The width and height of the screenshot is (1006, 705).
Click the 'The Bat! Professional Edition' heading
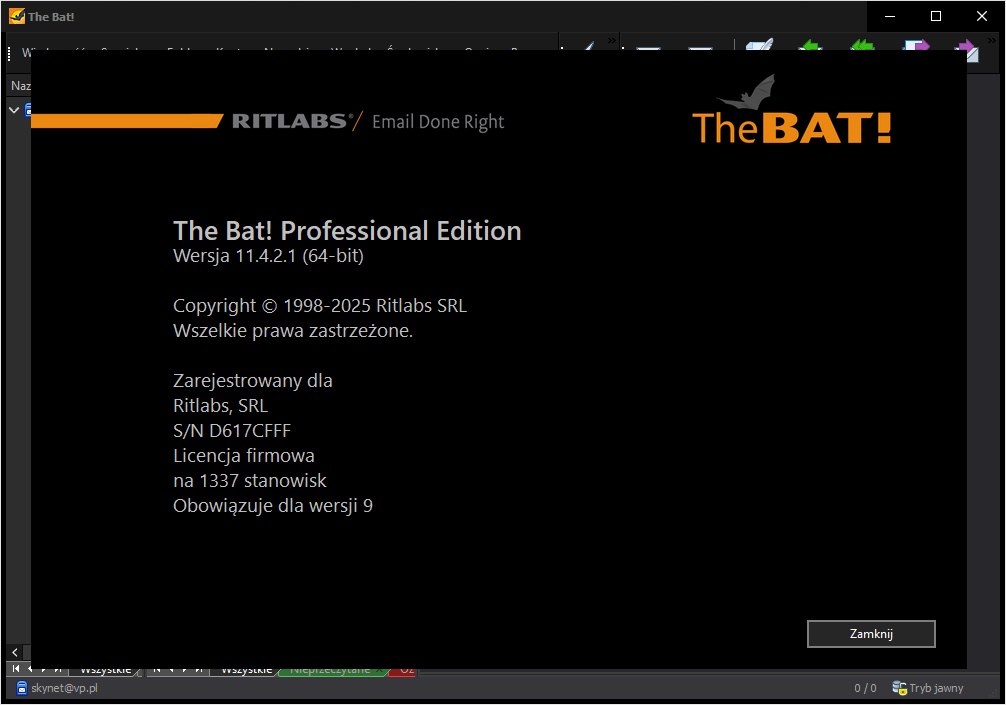(x=347, y=231)
